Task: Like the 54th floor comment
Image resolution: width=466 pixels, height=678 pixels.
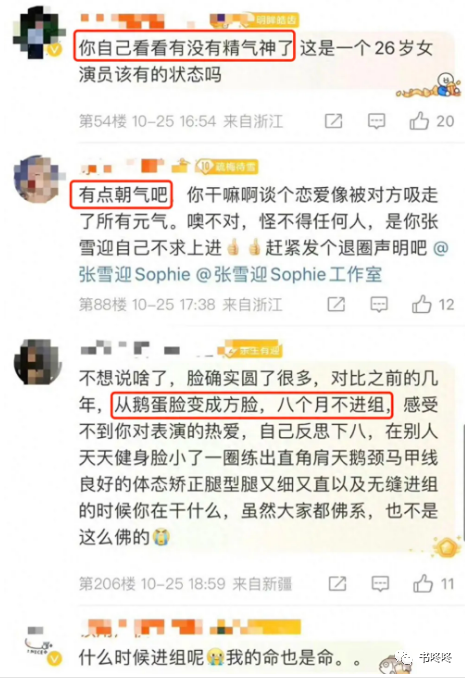Action: [419, 121]
